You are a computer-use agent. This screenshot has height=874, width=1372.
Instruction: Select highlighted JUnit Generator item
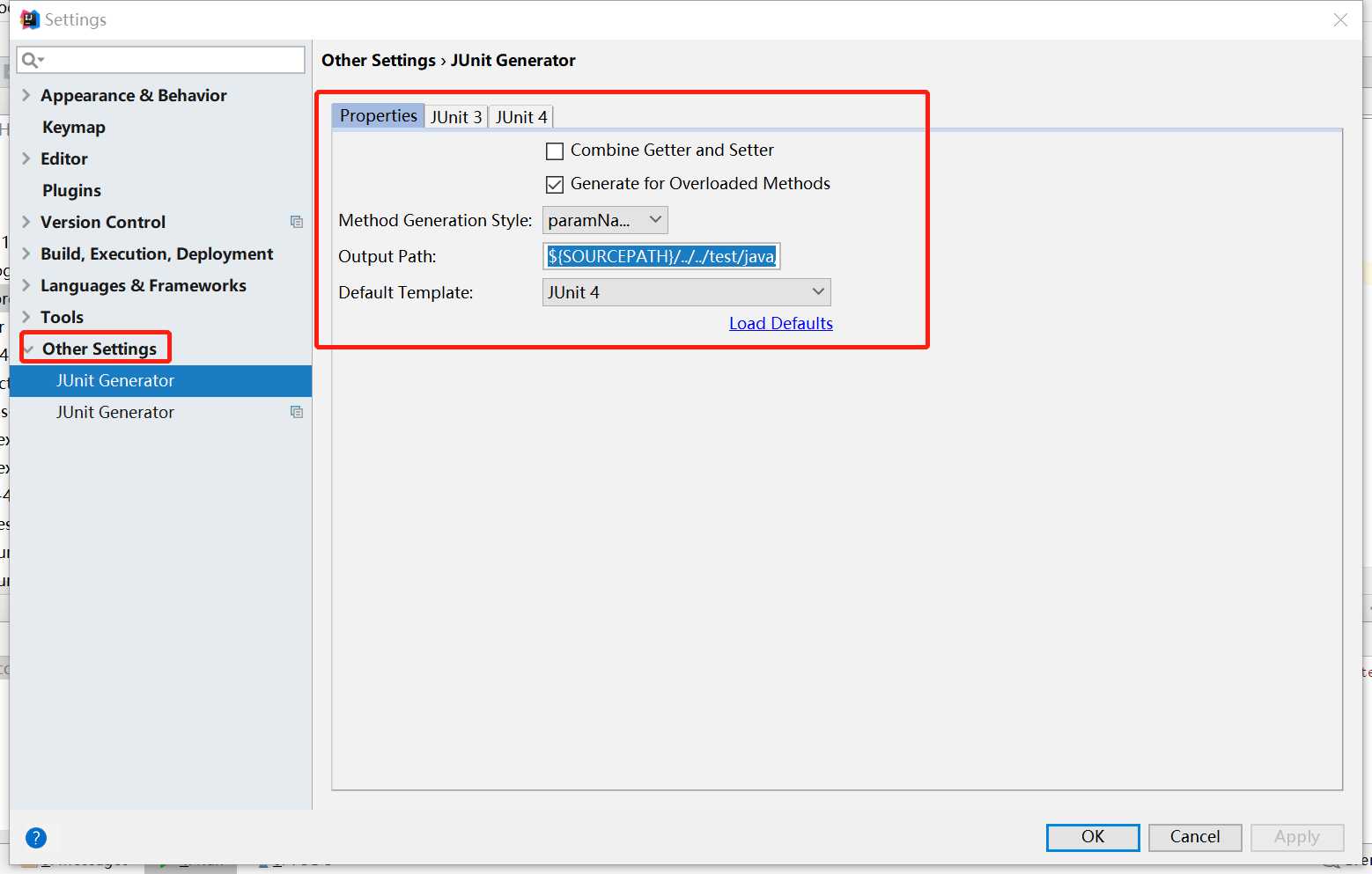[x=160, y=381]
